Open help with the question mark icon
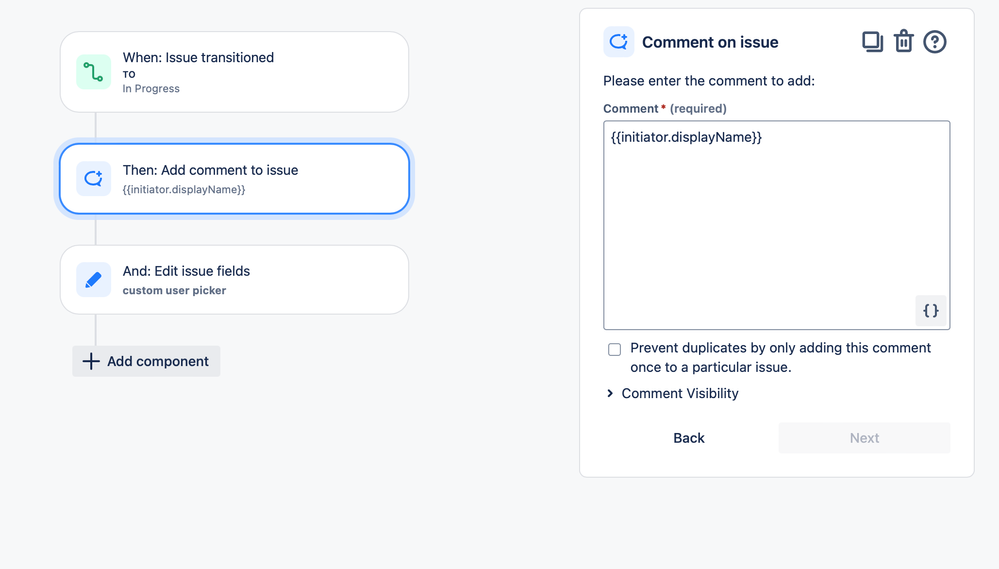999x569 pixels. (934, 42)
